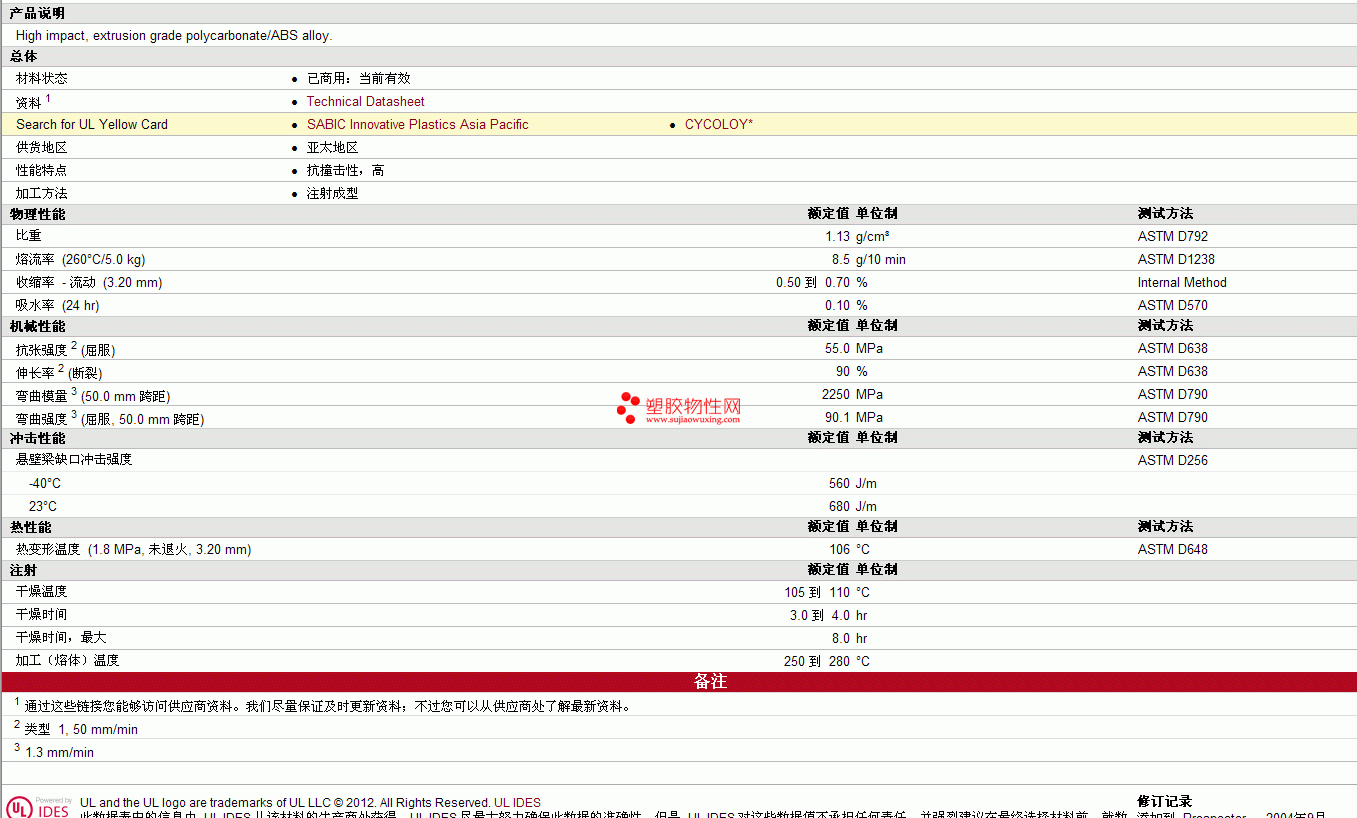Select the ASTM D256 test method
This screenshot has width=1357, height=818.
(1172, 460)
